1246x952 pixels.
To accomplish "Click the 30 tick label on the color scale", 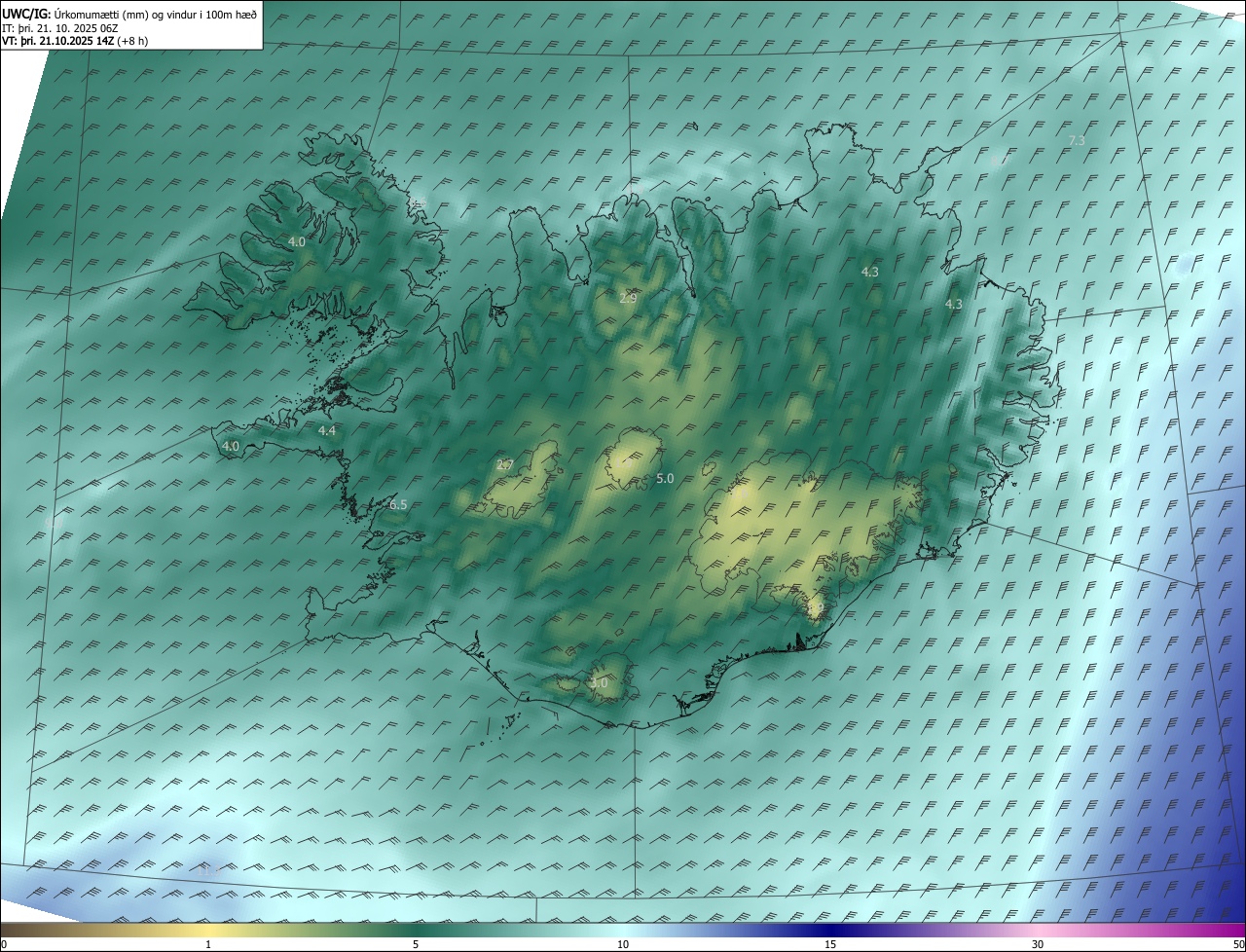I will pos(1038,945).
